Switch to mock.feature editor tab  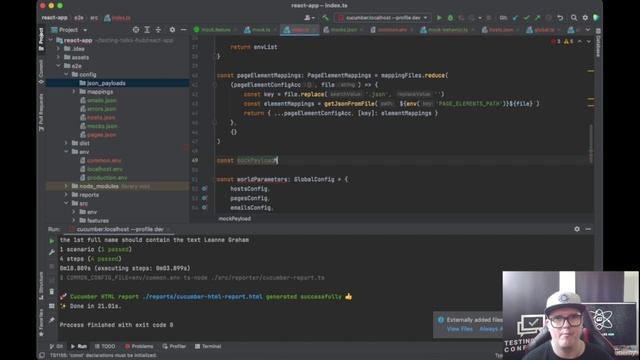tap(215, 30)
